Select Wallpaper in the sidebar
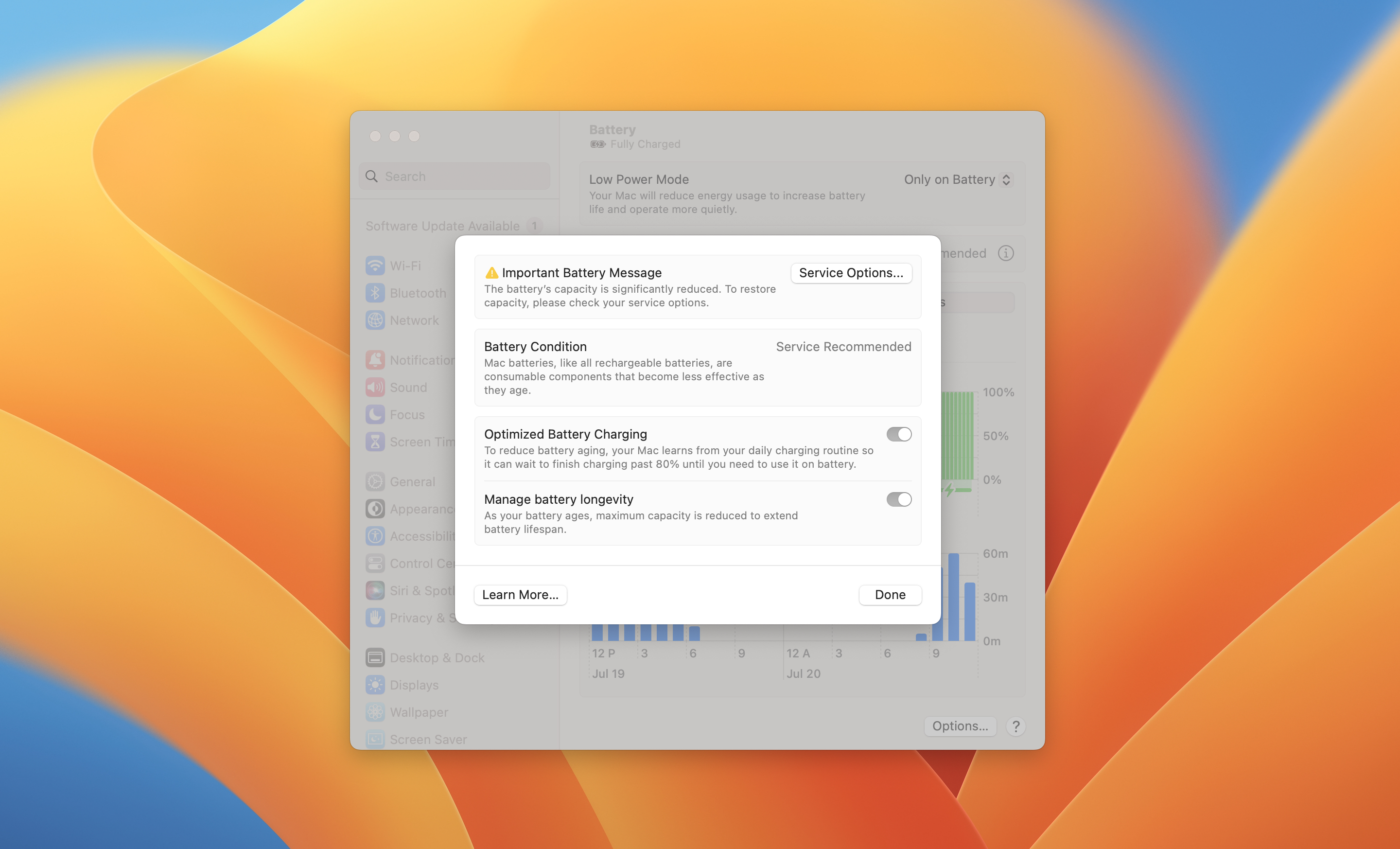The height and width of the screenshot is (849, 1400). (x=419, y=712)
